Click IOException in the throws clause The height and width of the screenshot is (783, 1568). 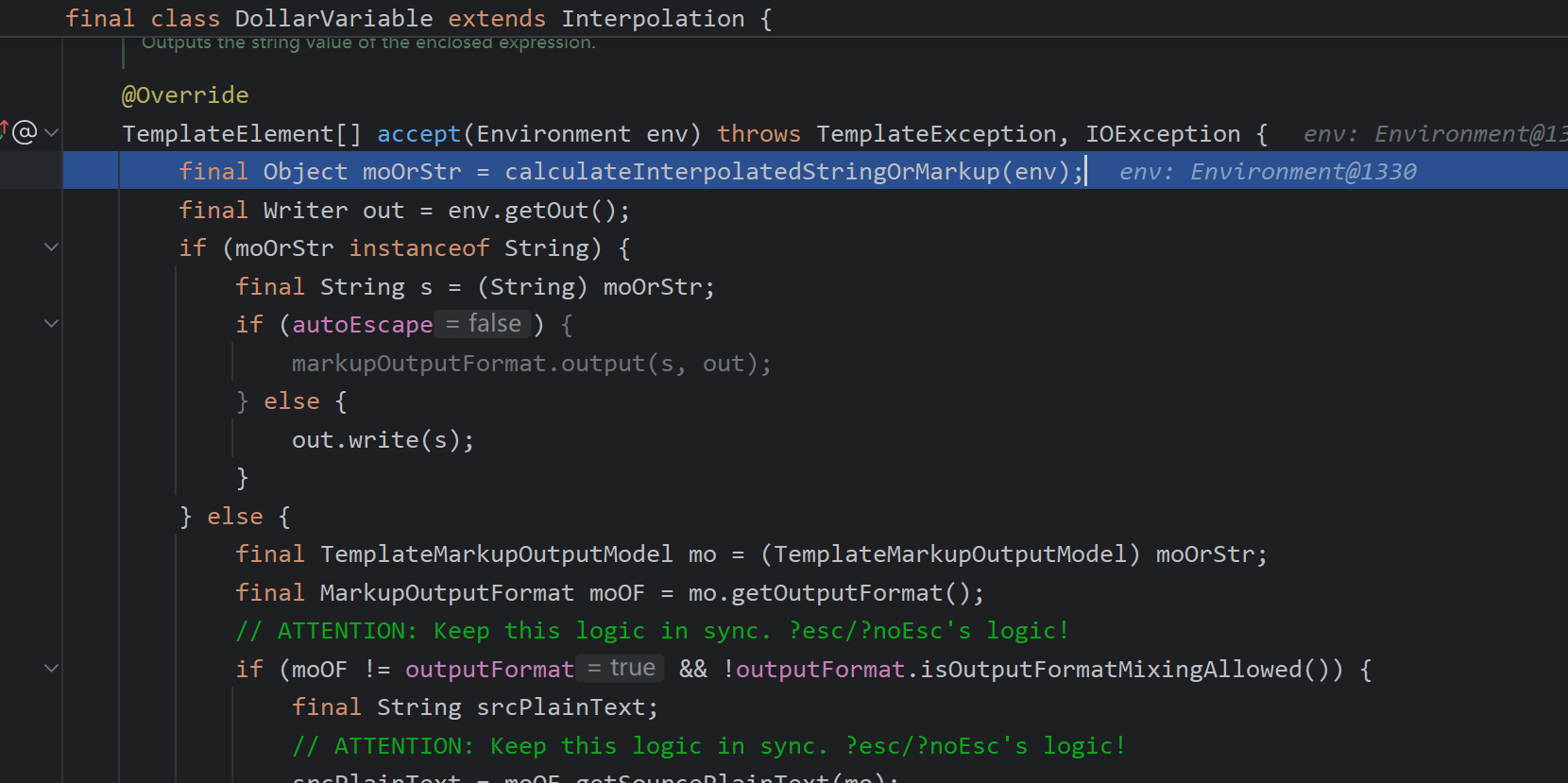point(1163,134)
